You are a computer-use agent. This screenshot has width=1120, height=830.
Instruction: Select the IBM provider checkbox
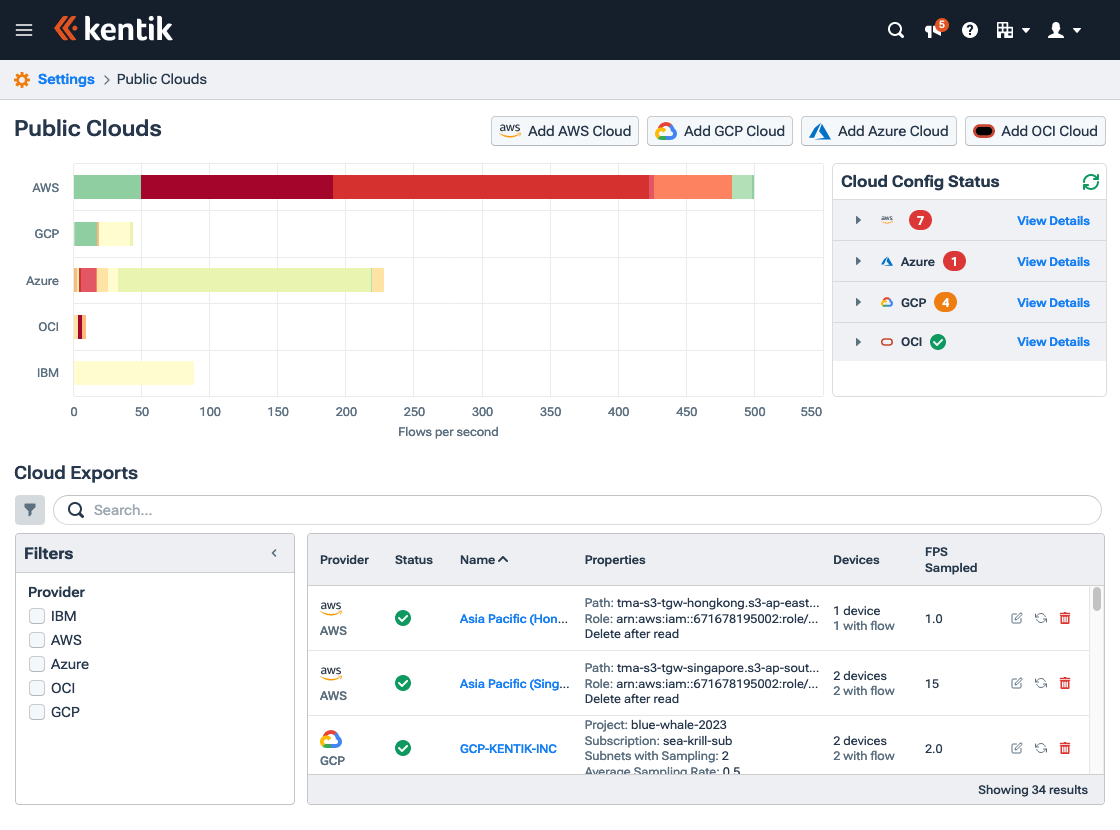click(x=37, y=616)
